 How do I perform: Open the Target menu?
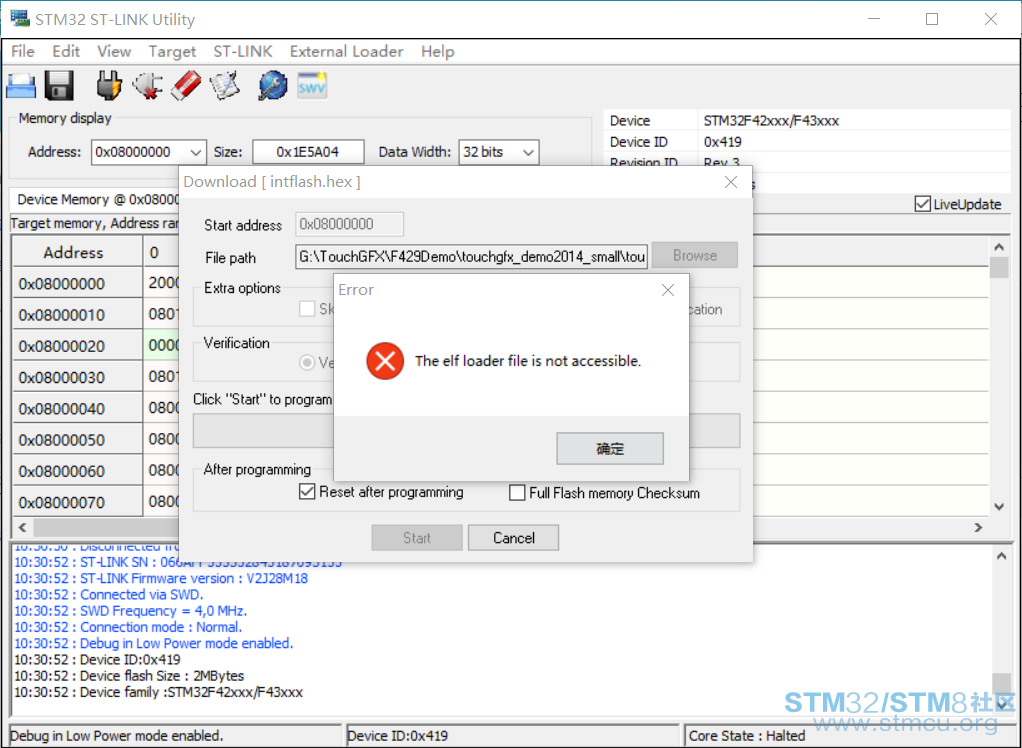point(172,51)
